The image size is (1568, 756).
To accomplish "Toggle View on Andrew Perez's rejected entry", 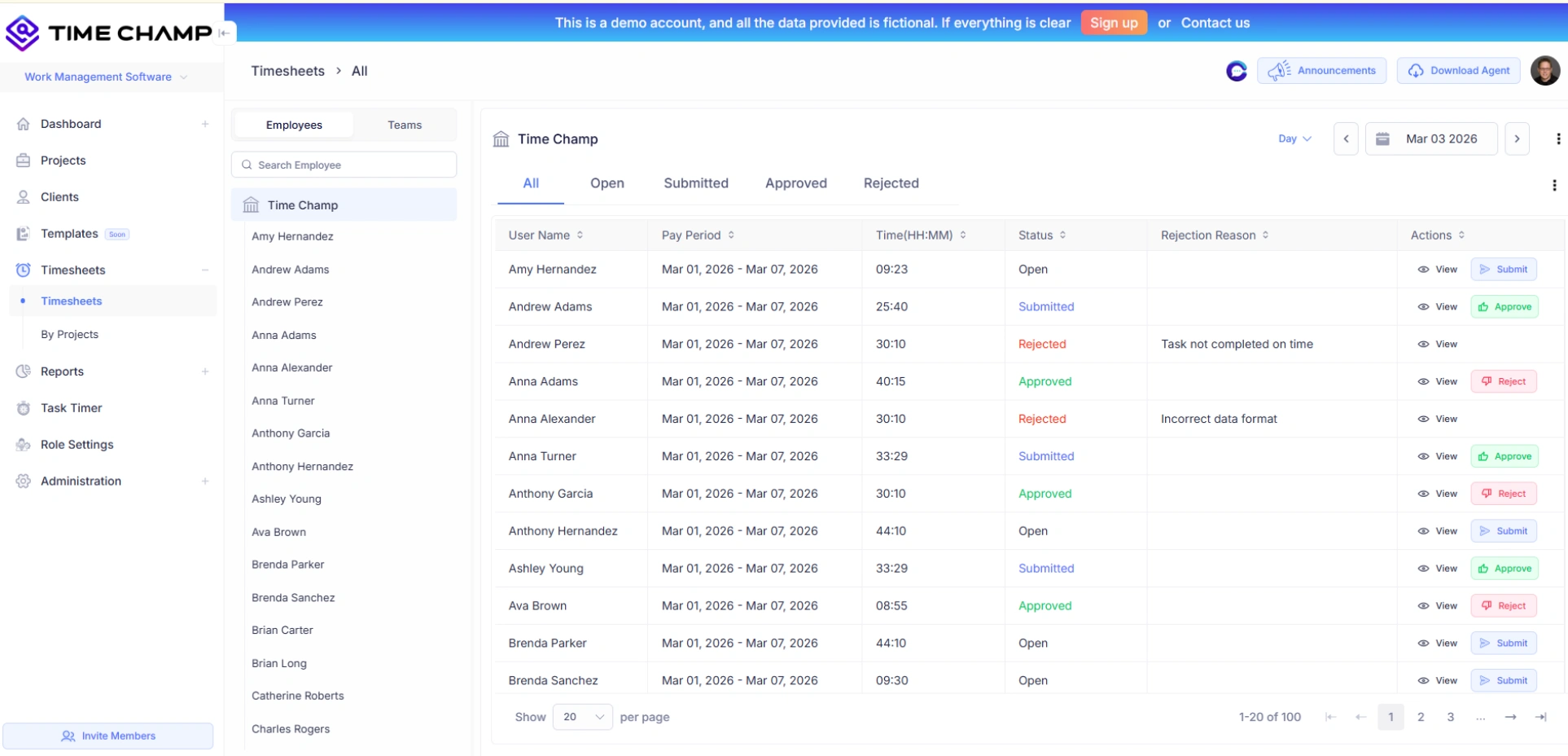I will coord(1438,344).
